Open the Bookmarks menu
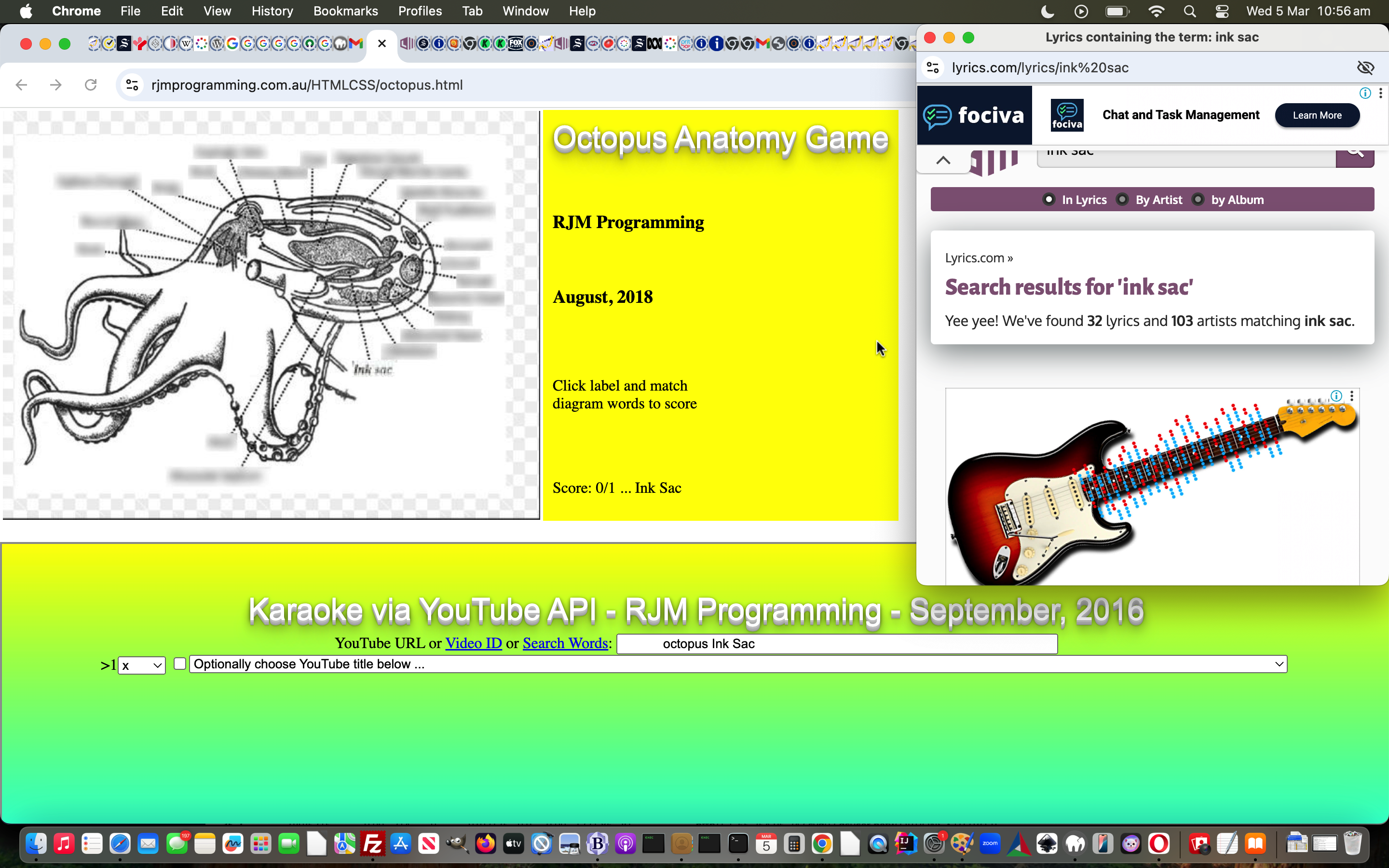This screenshot has height=868, width=1389. (x=345, y=11)
